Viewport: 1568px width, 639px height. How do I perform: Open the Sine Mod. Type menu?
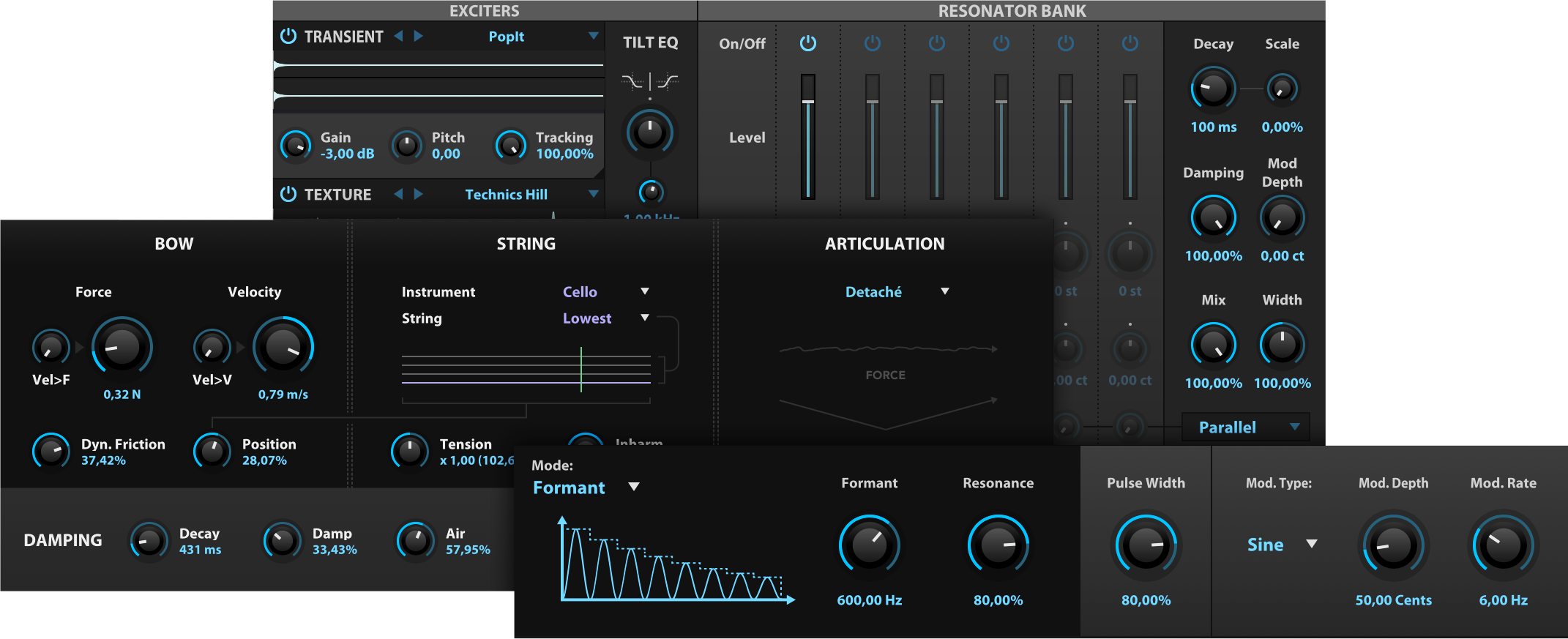tap(1311, 545)
